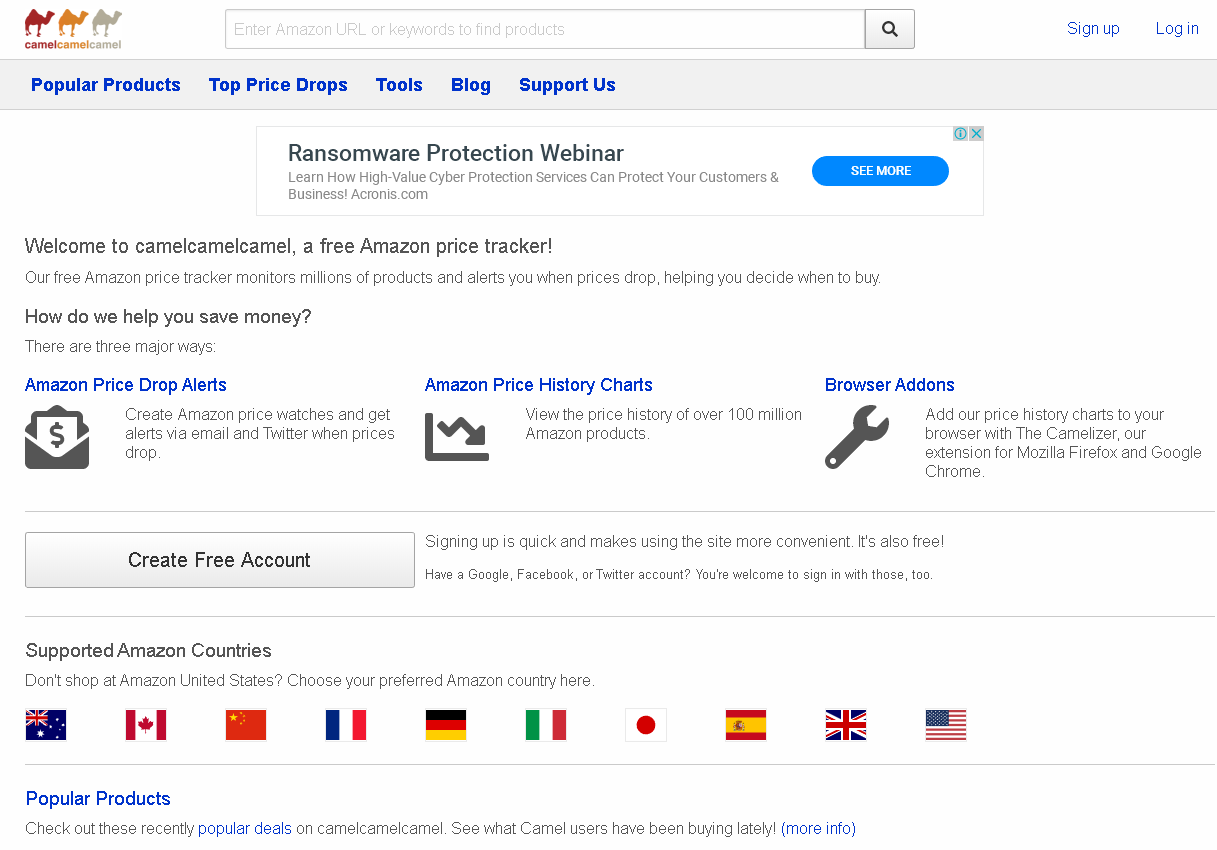
Task: Click the Create Free Account button
Action: point(219,560)
